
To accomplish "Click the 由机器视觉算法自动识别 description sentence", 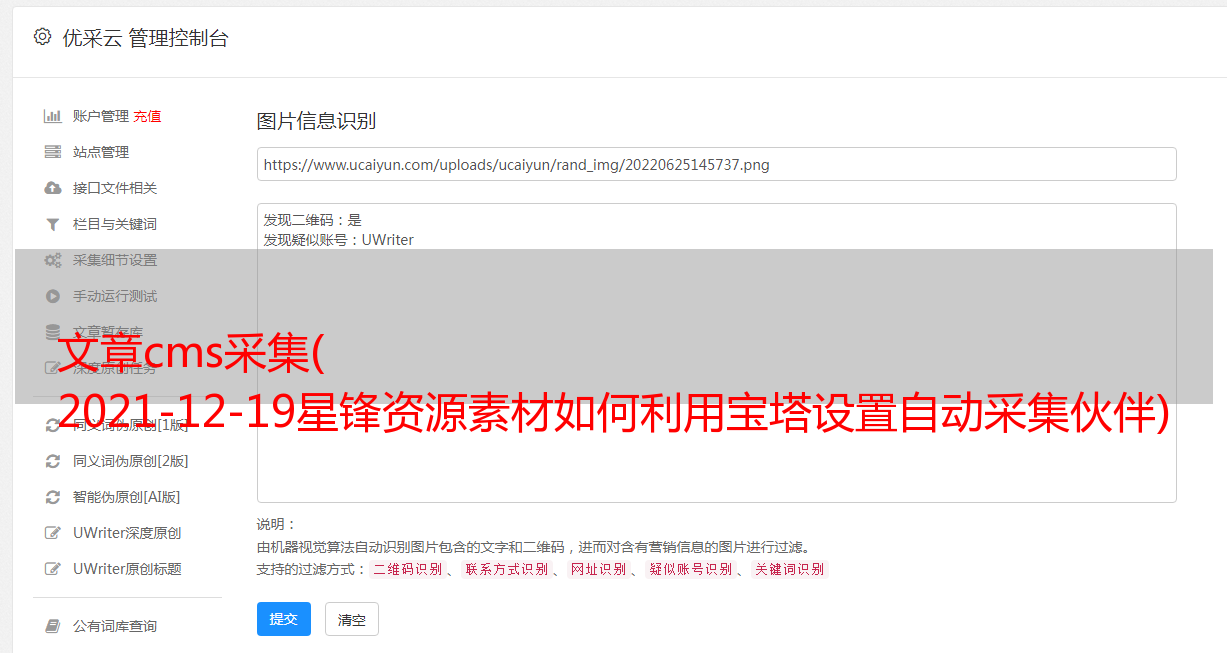I will click(533, 547).
